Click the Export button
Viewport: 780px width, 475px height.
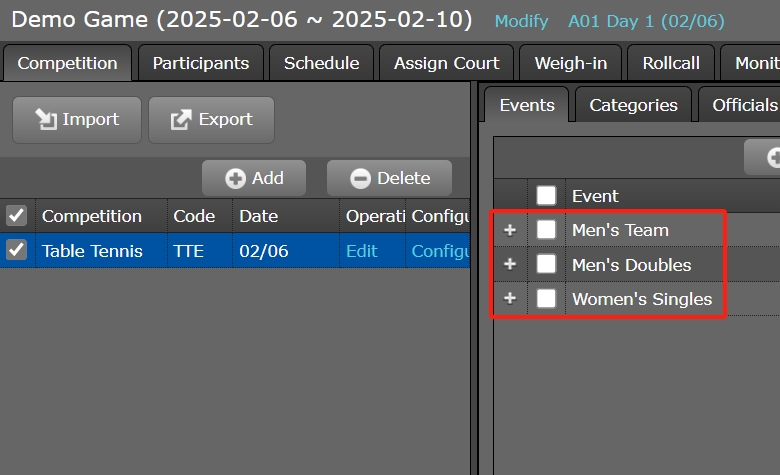pos(211,120)
